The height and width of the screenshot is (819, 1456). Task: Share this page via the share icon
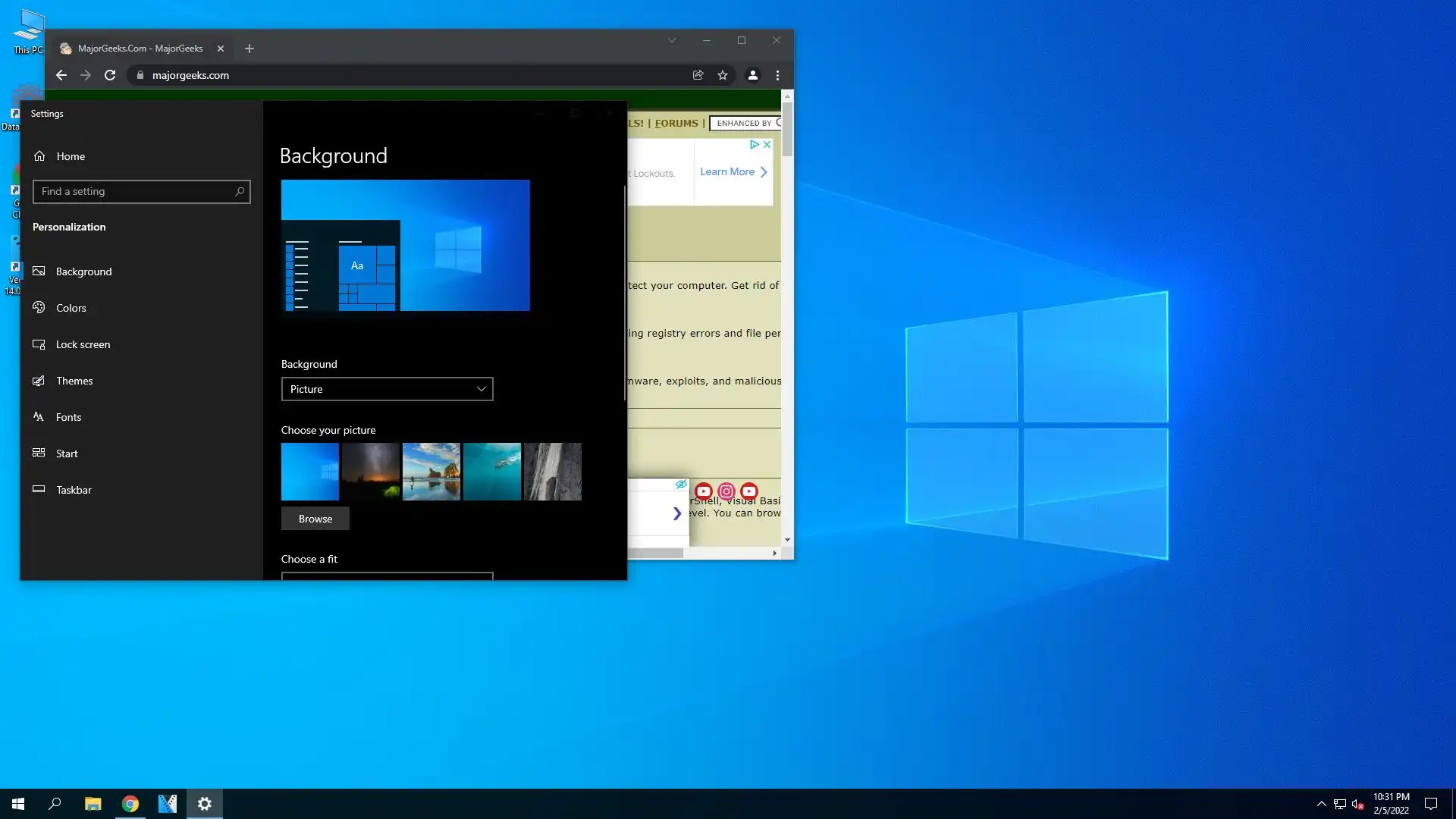click(698, 75)
